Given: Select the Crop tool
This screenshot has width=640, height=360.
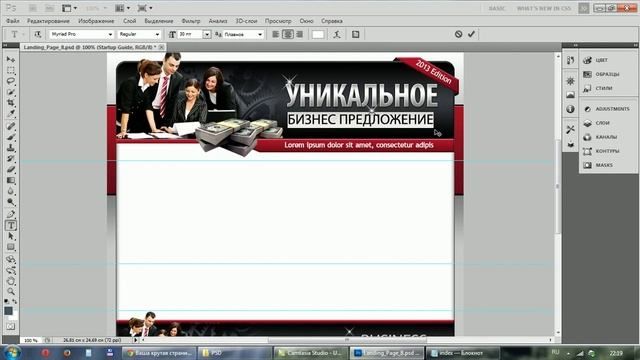Looking at the screenshot, I should tap(11, 102).
